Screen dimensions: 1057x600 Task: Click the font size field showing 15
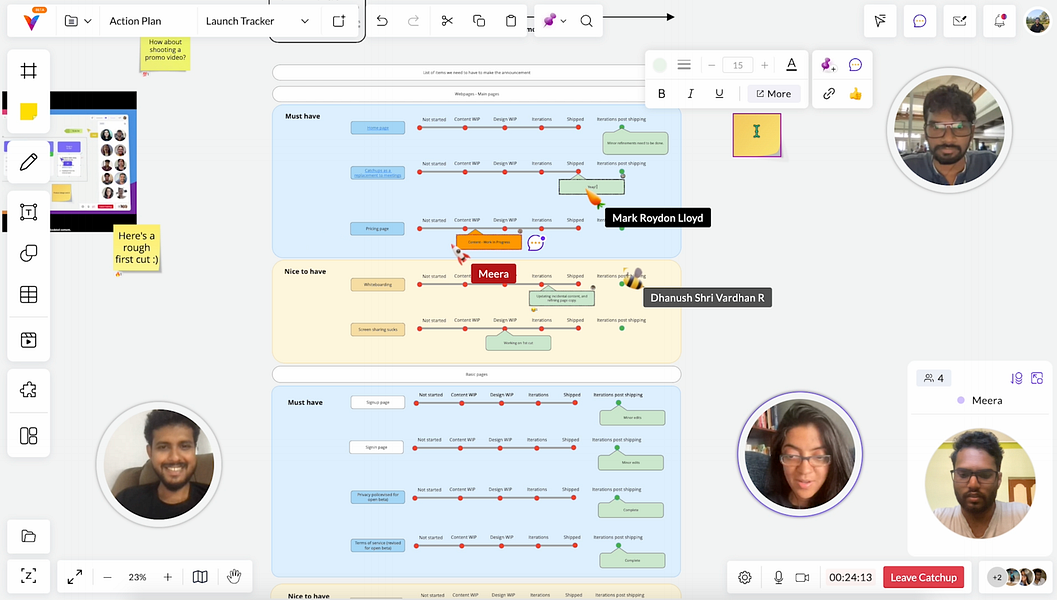[x=737, y=65]
